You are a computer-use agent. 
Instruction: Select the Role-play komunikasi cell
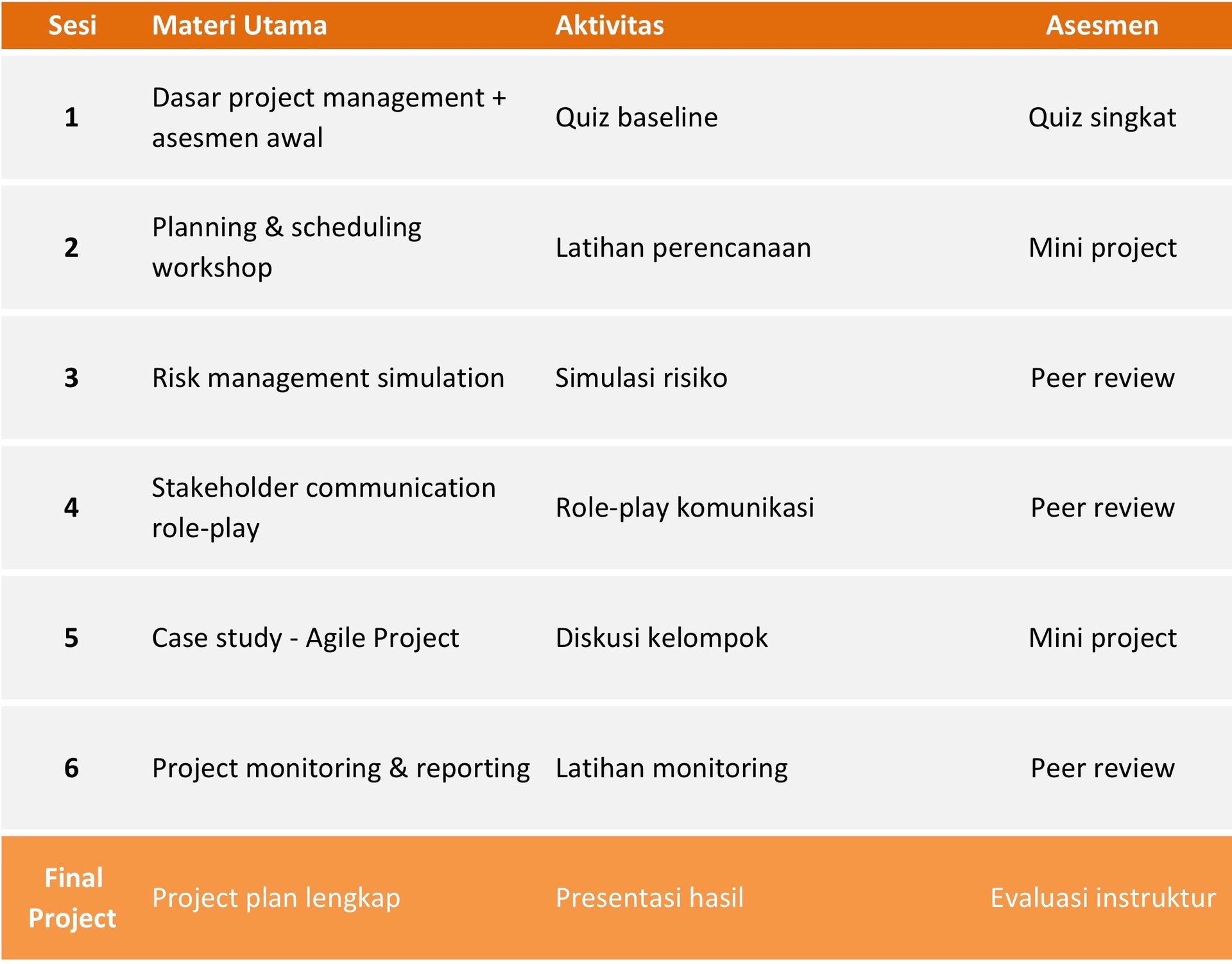click(685, 508)
